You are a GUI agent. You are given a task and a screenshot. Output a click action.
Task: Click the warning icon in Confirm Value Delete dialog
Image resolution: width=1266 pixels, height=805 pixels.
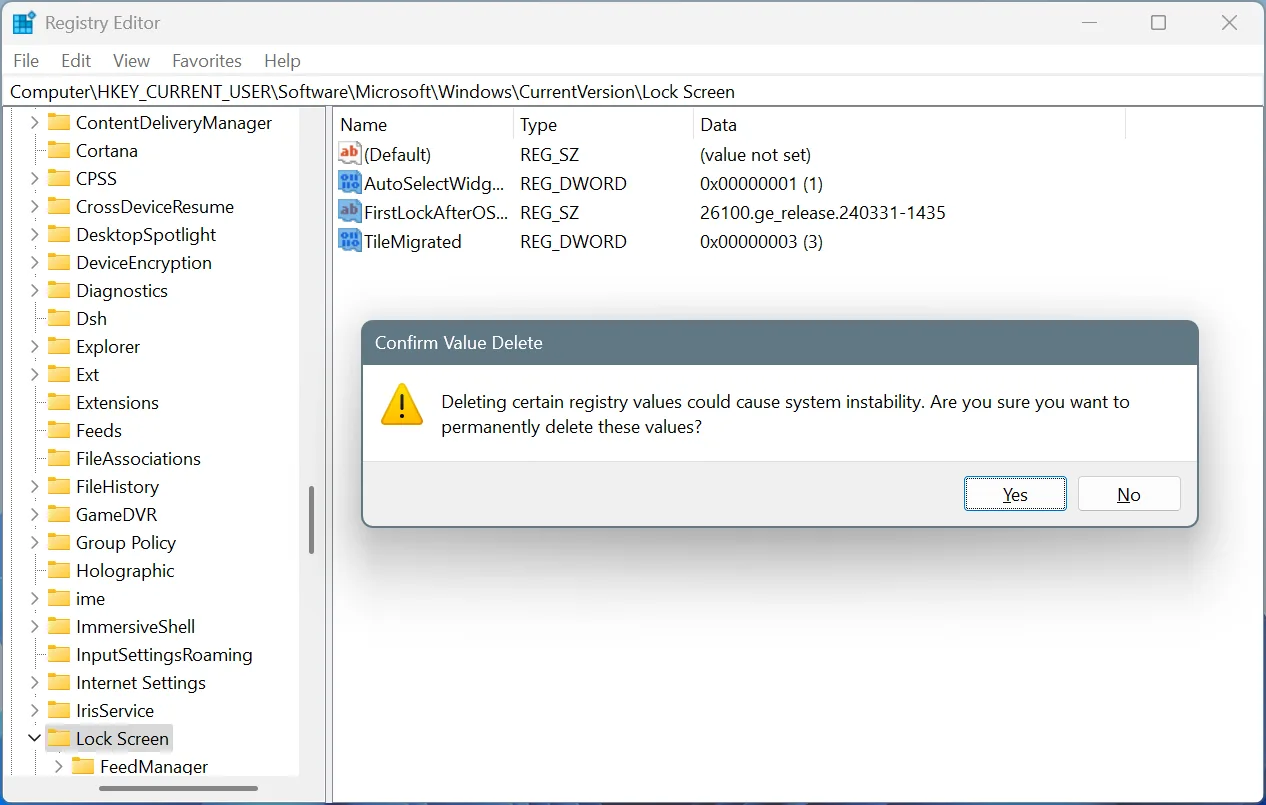[402, 405]
